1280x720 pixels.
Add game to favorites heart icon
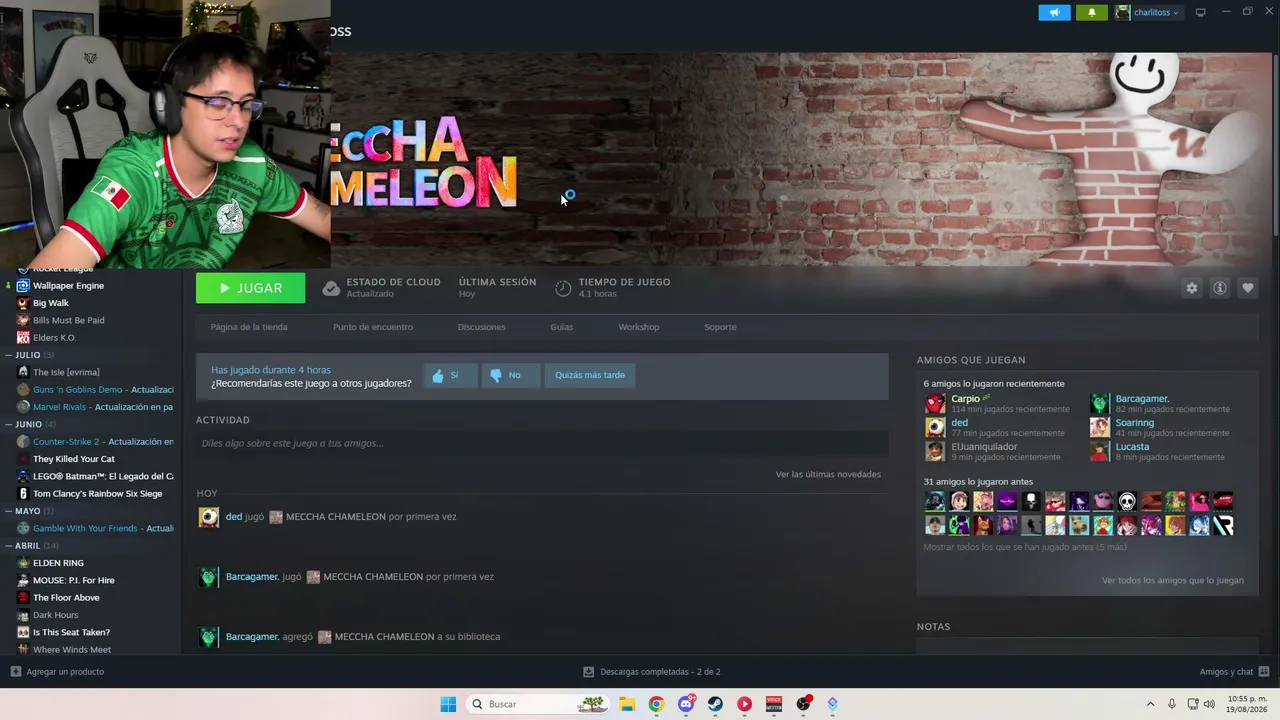click(x=1248, y=288)
